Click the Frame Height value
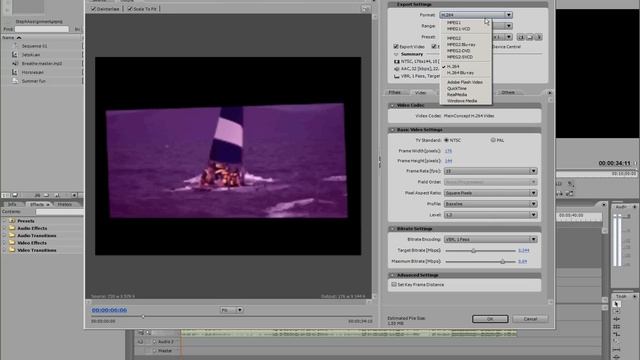Viewport: 640px width, 360px height. point(448,161)
